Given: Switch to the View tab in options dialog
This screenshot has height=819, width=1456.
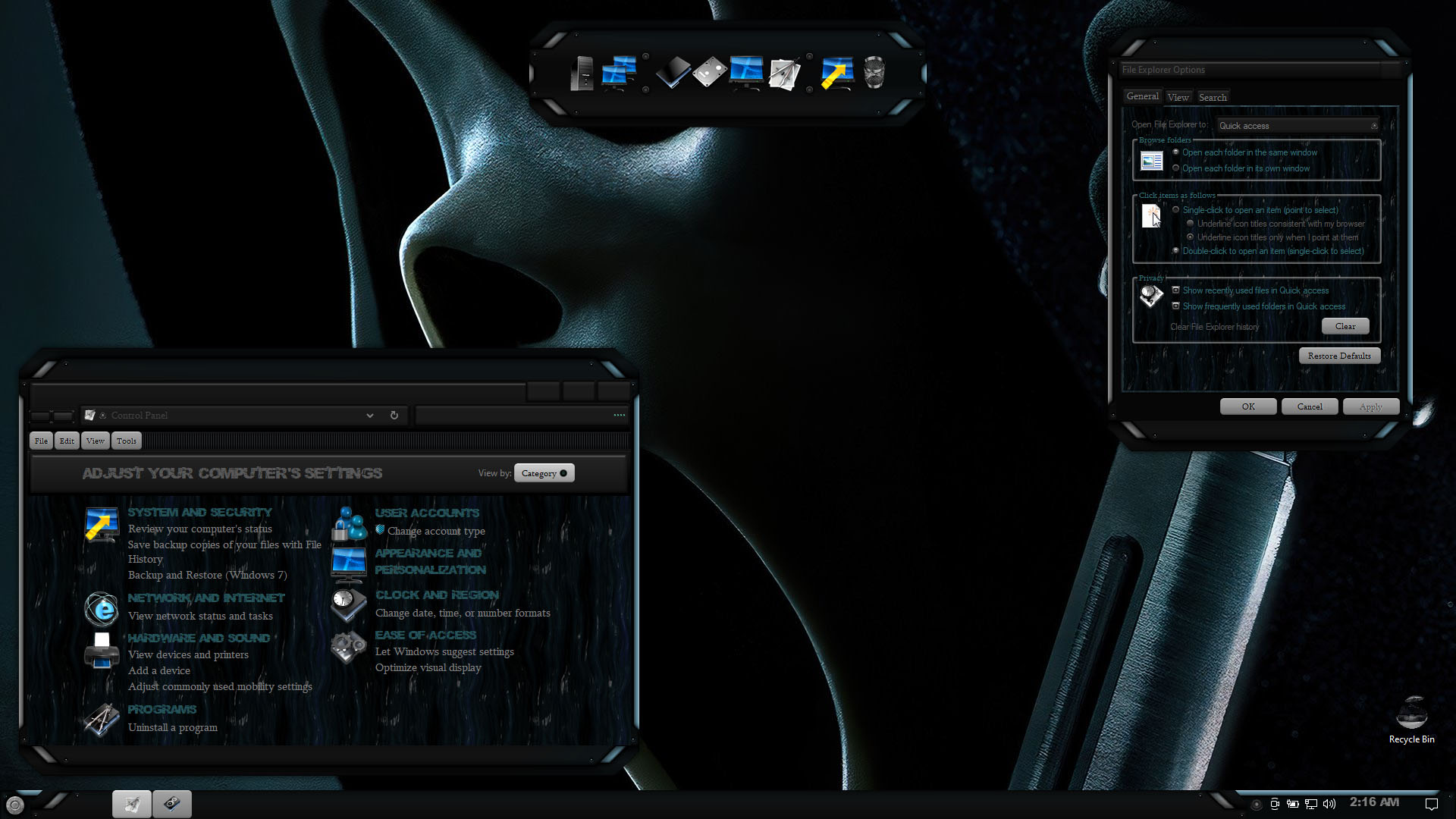Looking at the screenshot, I should [1178, 97].
